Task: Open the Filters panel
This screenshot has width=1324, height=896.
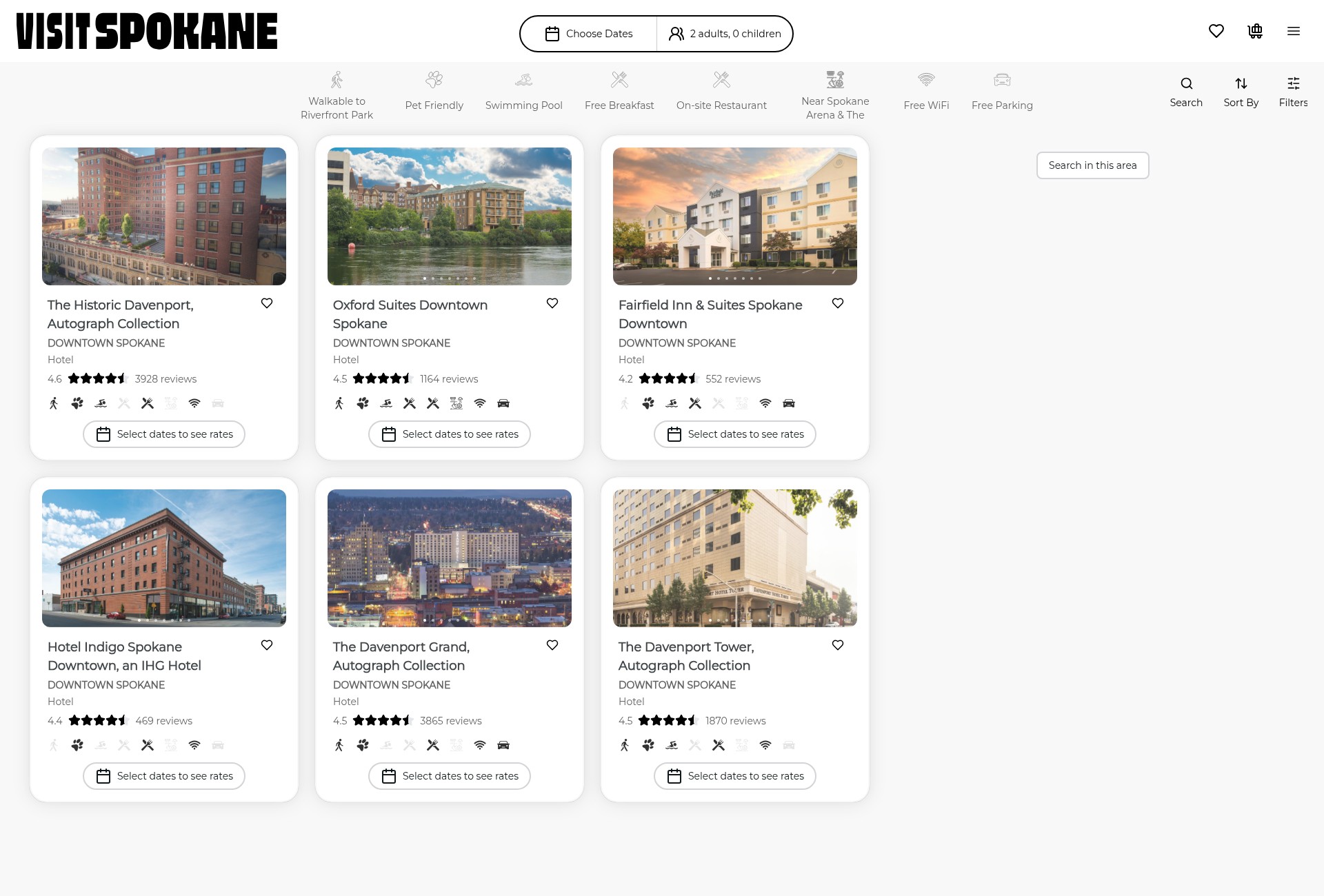Action: (x=1294, y=92)
